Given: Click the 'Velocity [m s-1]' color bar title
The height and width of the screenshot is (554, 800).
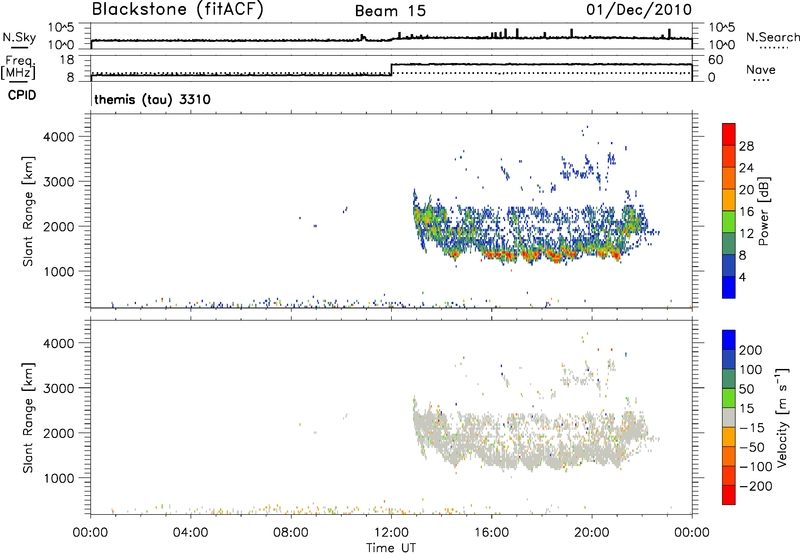Looking at the screenshot, I should (782, 417).
